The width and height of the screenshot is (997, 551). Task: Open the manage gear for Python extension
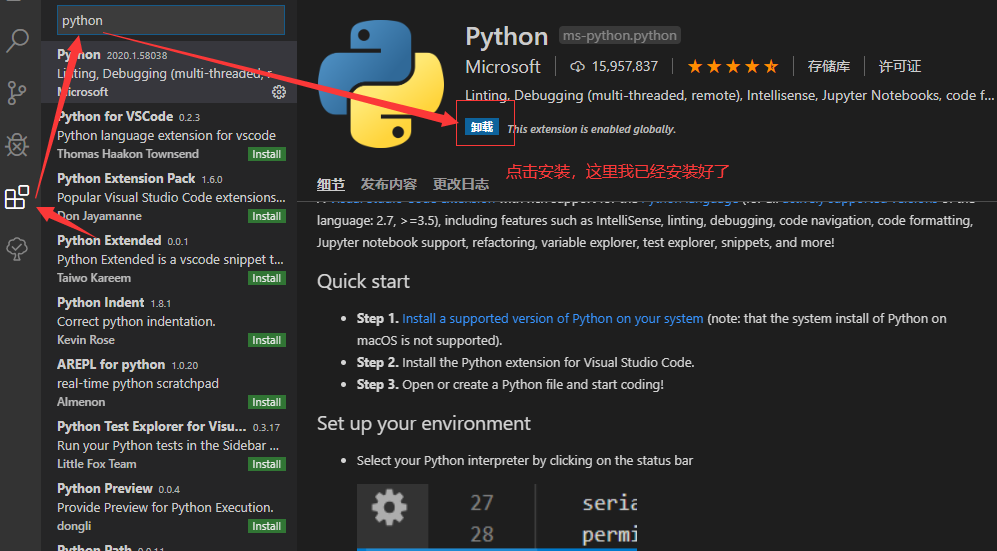[278, 92]
